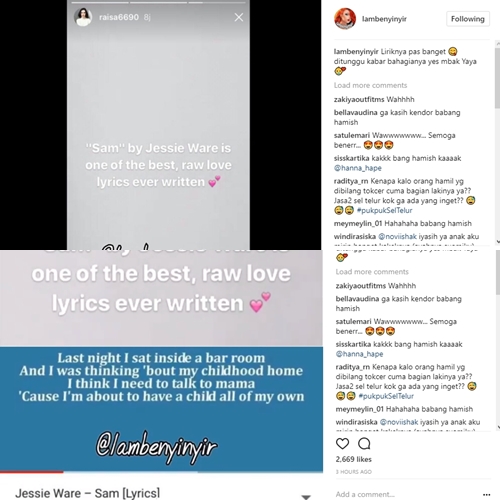500x500 pixels.
Task: Like the post with the heart icon
Action: [x=342, y=444]
